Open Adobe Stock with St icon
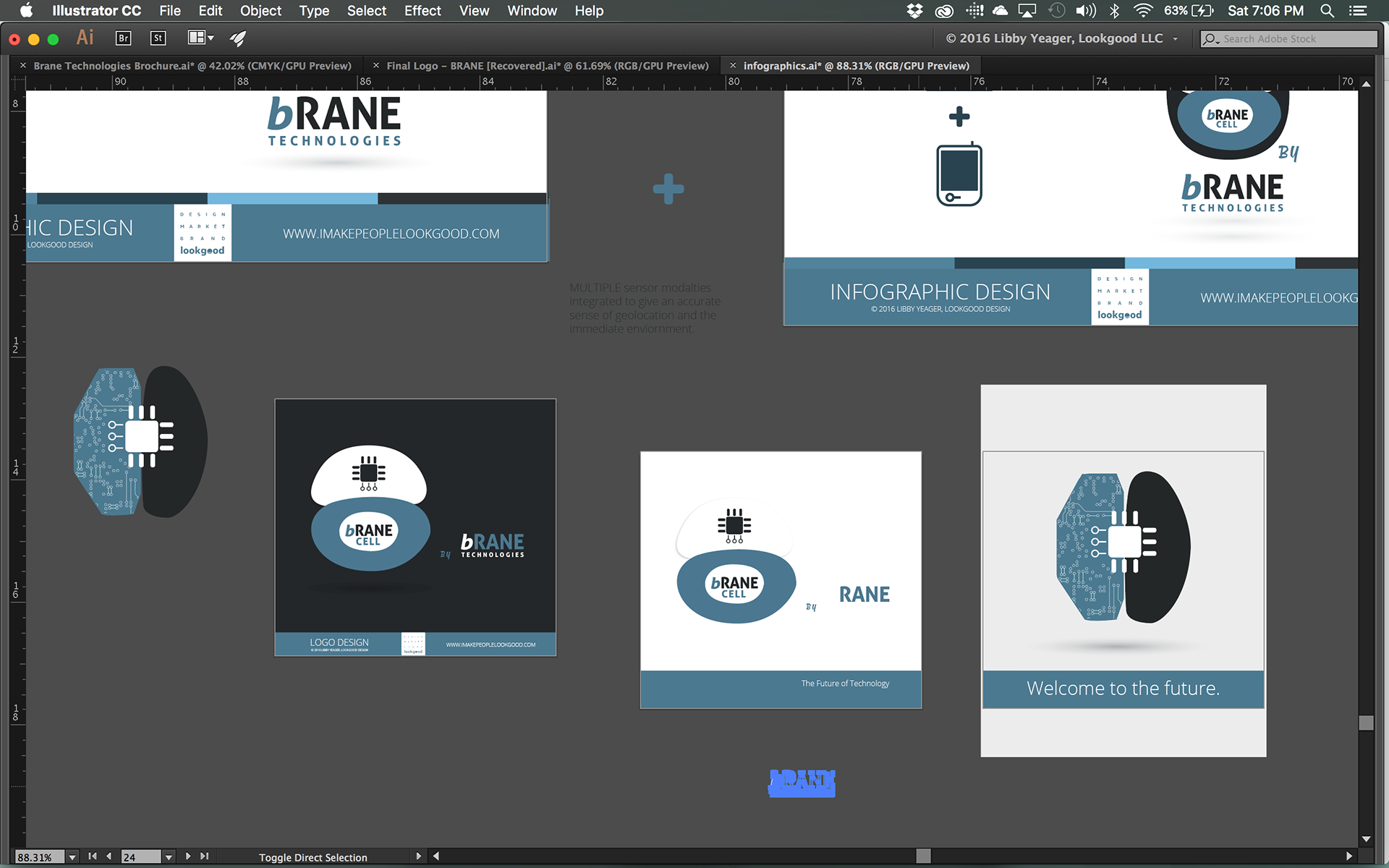Screen dimensions: 1389x868 tap(158, 38)
